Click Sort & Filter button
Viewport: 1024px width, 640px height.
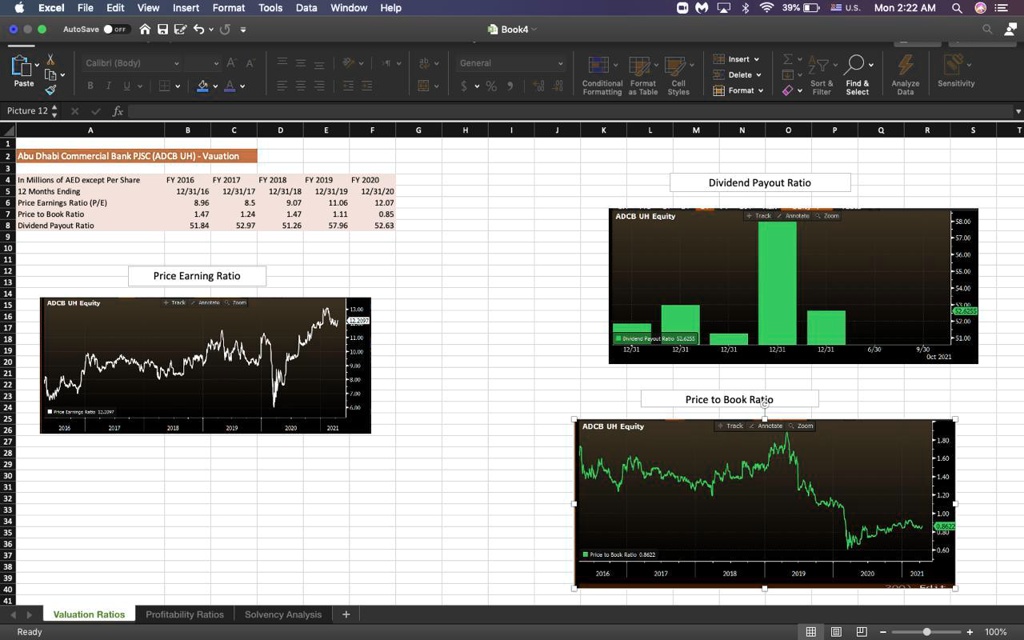(x=821, y=76)
